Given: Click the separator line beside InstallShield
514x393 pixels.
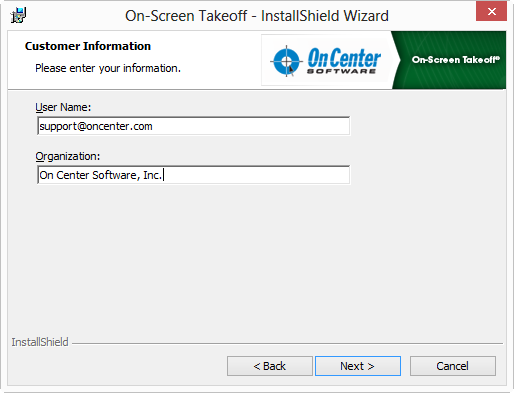Looking at the screenshot, I should pos(287,343).
